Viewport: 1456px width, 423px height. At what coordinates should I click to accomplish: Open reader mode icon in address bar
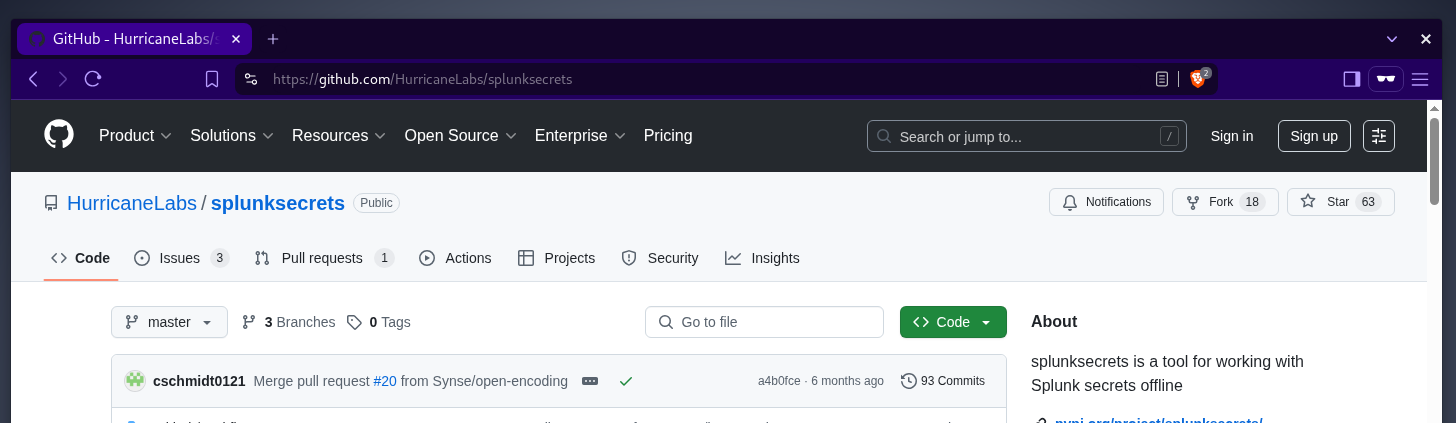pos(1162,79)
